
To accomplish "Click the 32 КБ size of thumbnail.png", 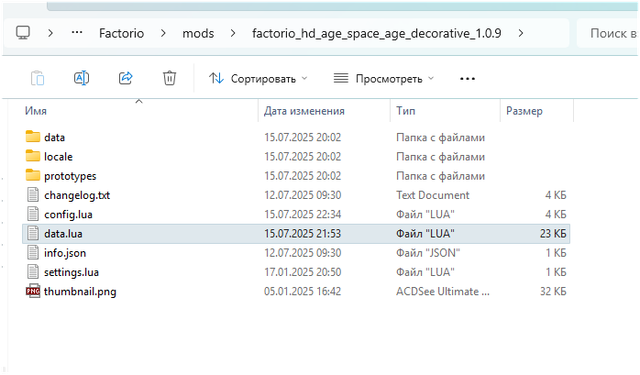I will tap(553, 291).
